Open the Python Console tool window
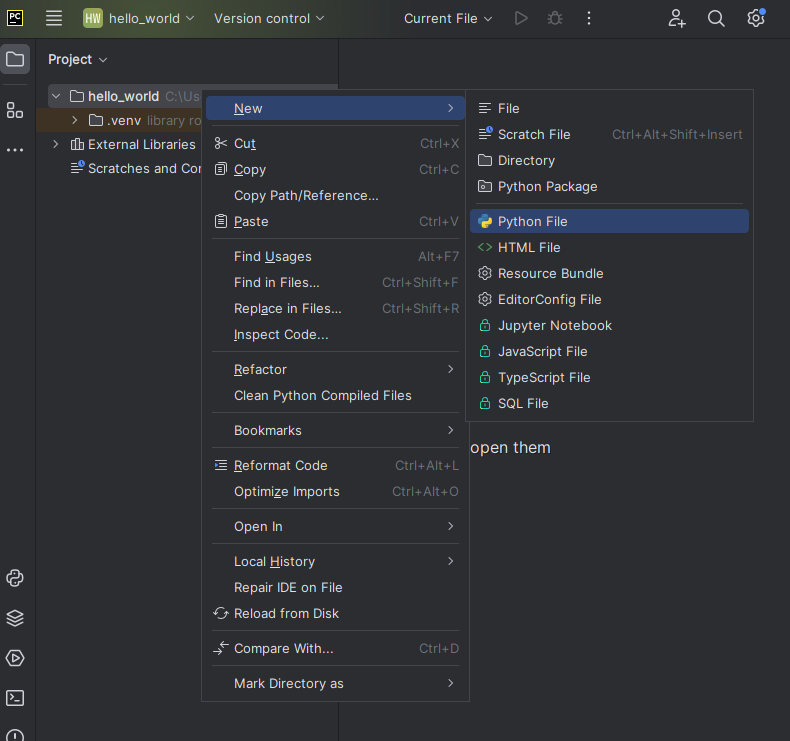Viewport: 790px width, 741px height. pyautogui.click(x=15, y=578)
